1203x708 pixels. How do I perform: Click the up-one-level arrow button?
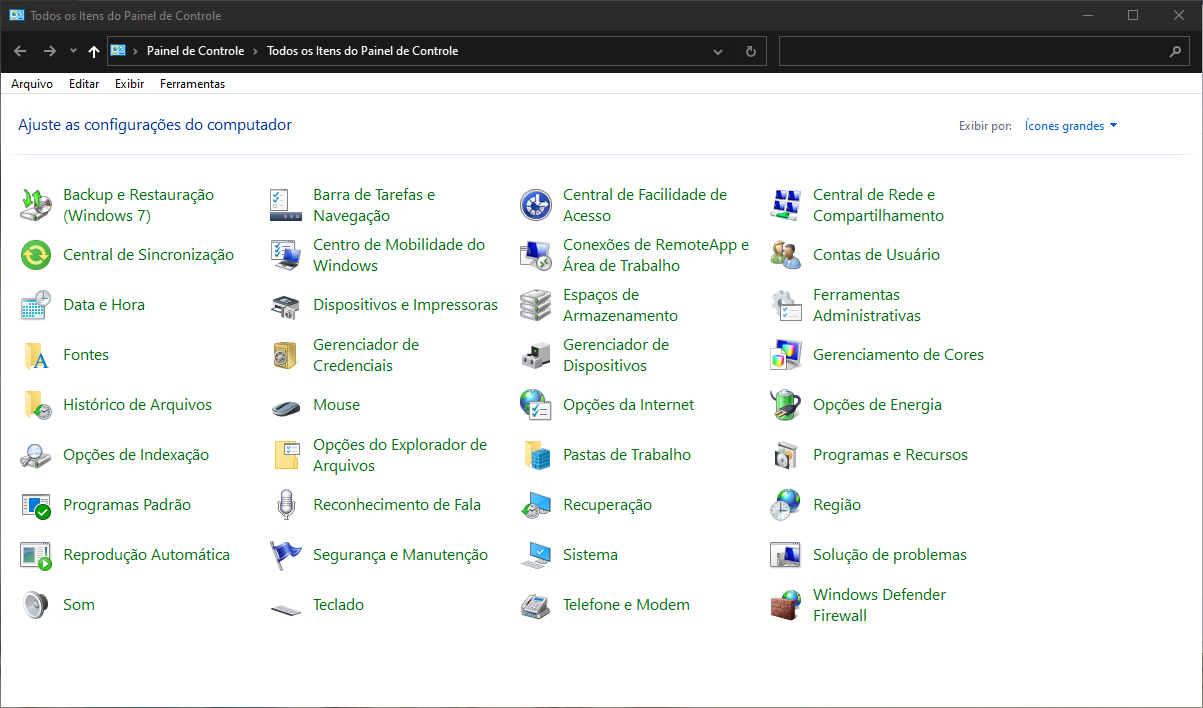pyautogui.click(x=94, y=50)
